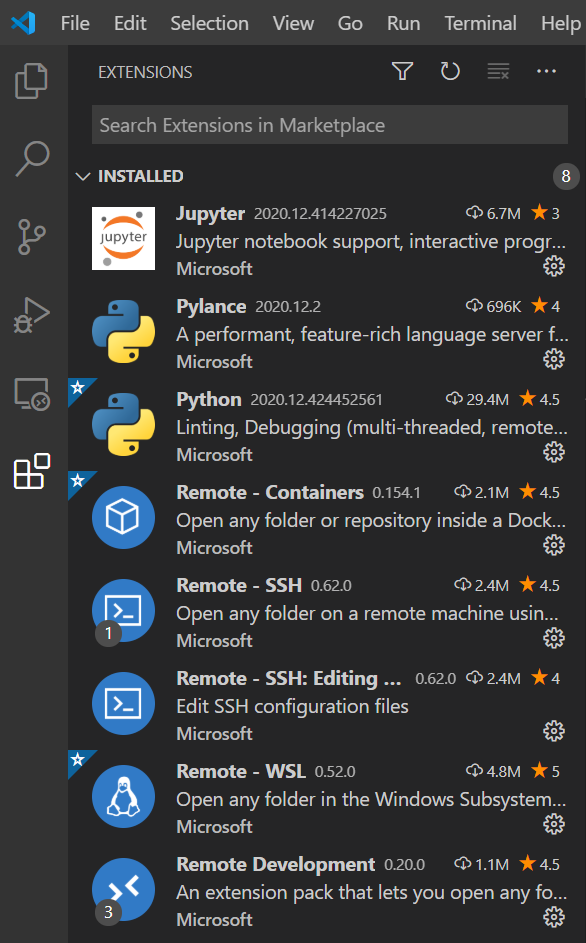Open the Selection menu

[209, 23]
